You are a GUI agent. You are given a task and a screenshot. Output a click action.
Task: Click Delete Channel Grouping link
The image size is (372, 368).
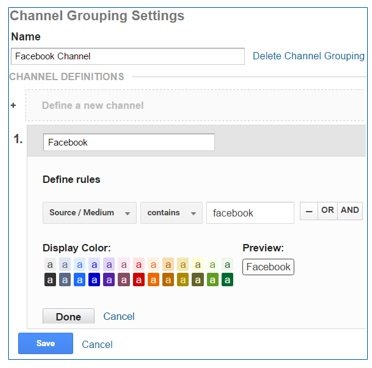pyautogui.click(x=308, y=56)
